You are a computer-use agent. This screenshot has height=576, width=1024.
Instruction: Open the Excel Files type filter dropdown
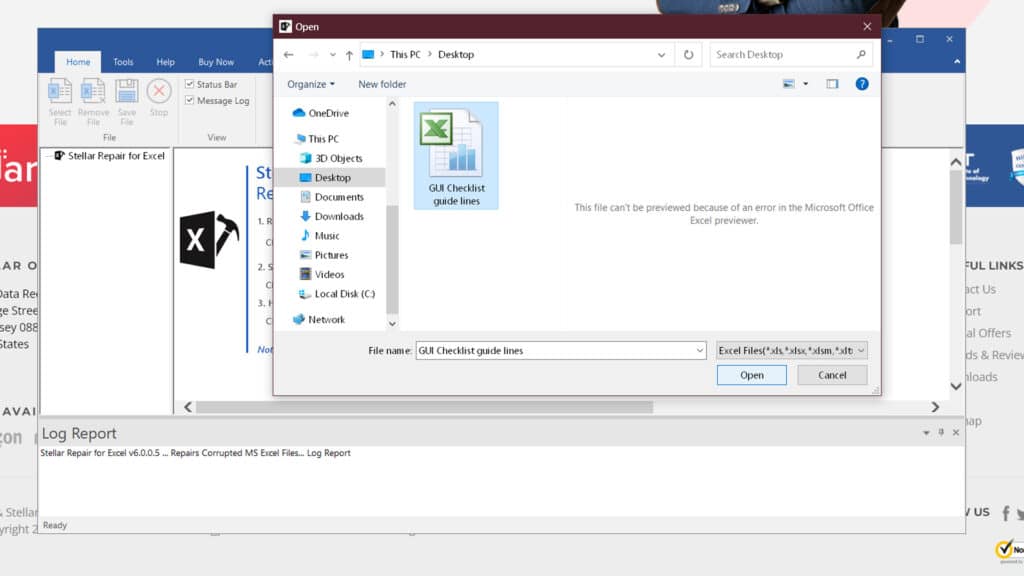tap(792, 351)
